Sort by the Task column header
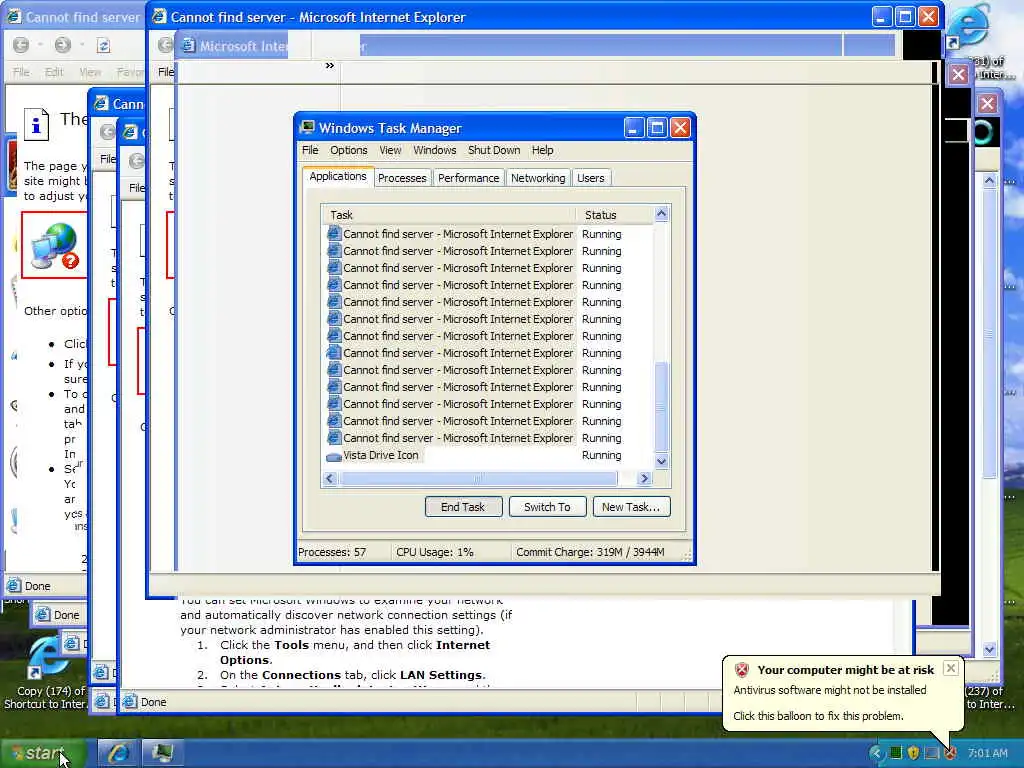Image resolution: width=1024 pixels, height=768 pixels. click(449, 215)
